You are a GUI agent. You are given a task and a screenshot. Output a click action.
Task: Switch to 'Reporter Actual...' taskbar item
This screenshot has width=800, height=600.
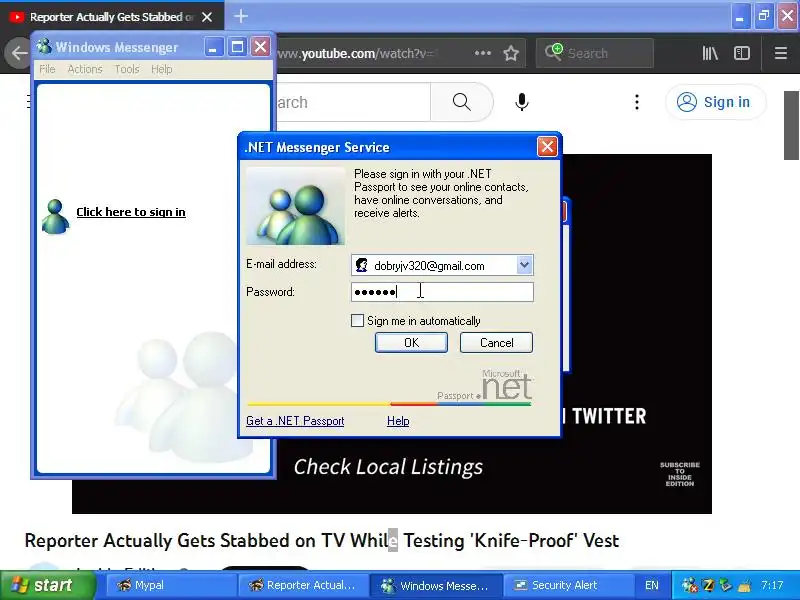pyautogui.click(x=303, y=585)
